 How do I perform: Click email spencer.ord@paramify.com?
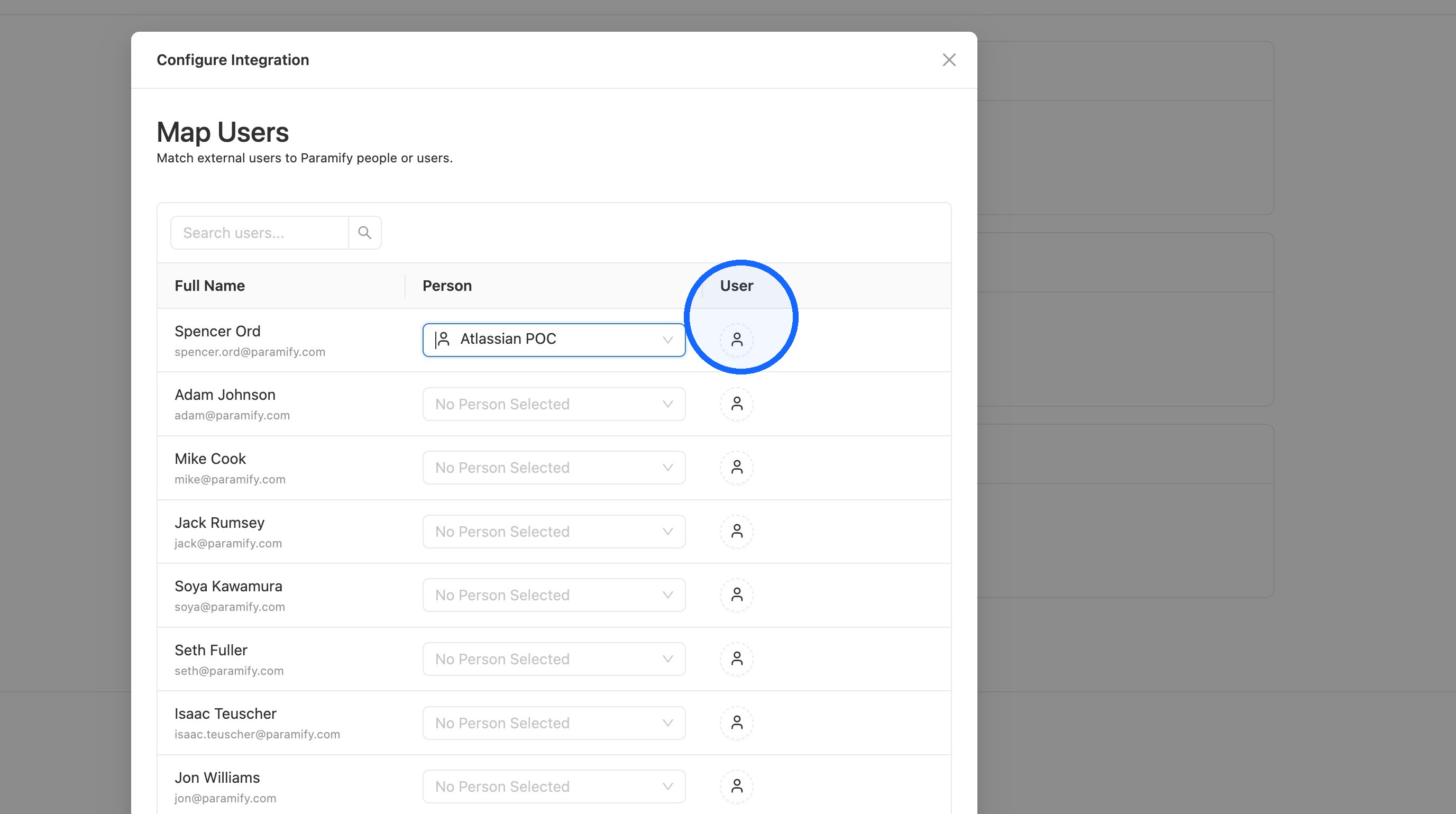[x=250, y=352]
